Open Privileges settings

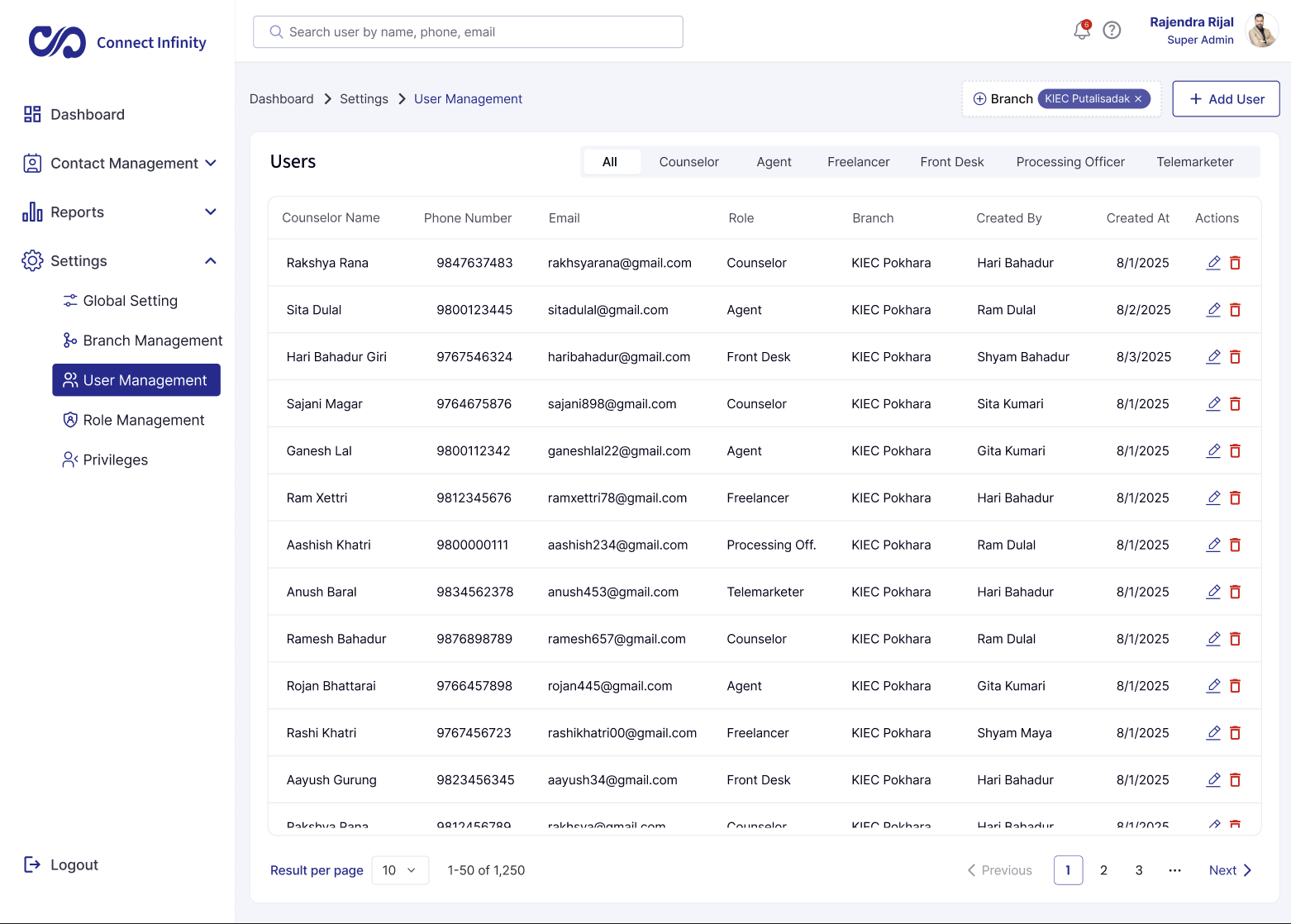[x=106, y=460]
